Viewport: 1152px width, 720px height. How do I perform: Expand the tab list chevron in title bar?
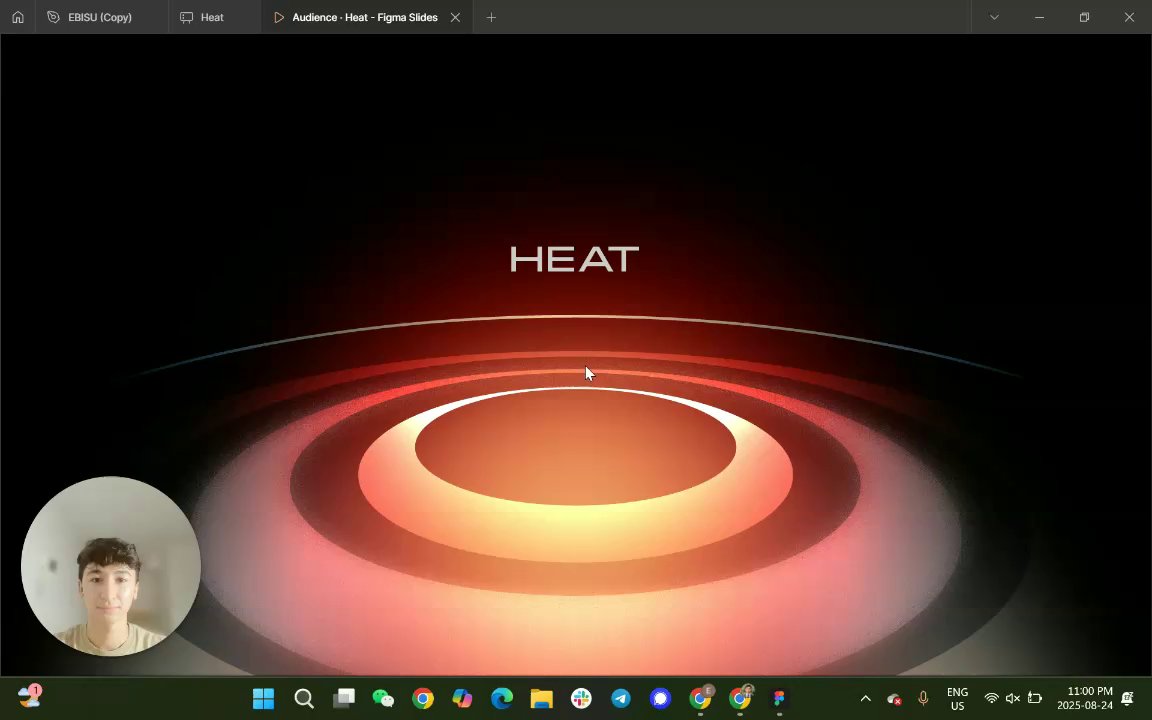coord(994,17)
